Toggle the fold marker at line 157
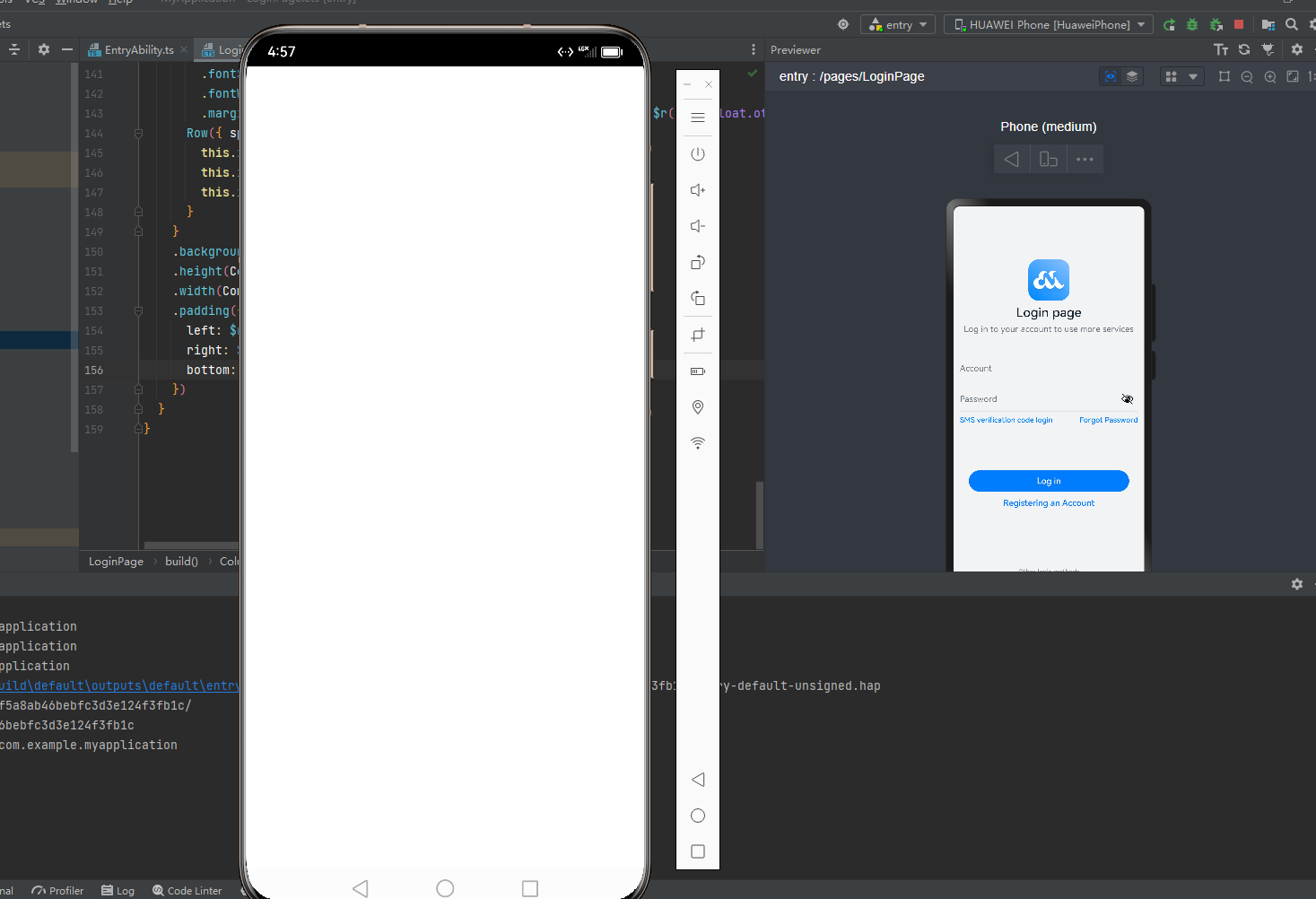 (x=138, y=389)
